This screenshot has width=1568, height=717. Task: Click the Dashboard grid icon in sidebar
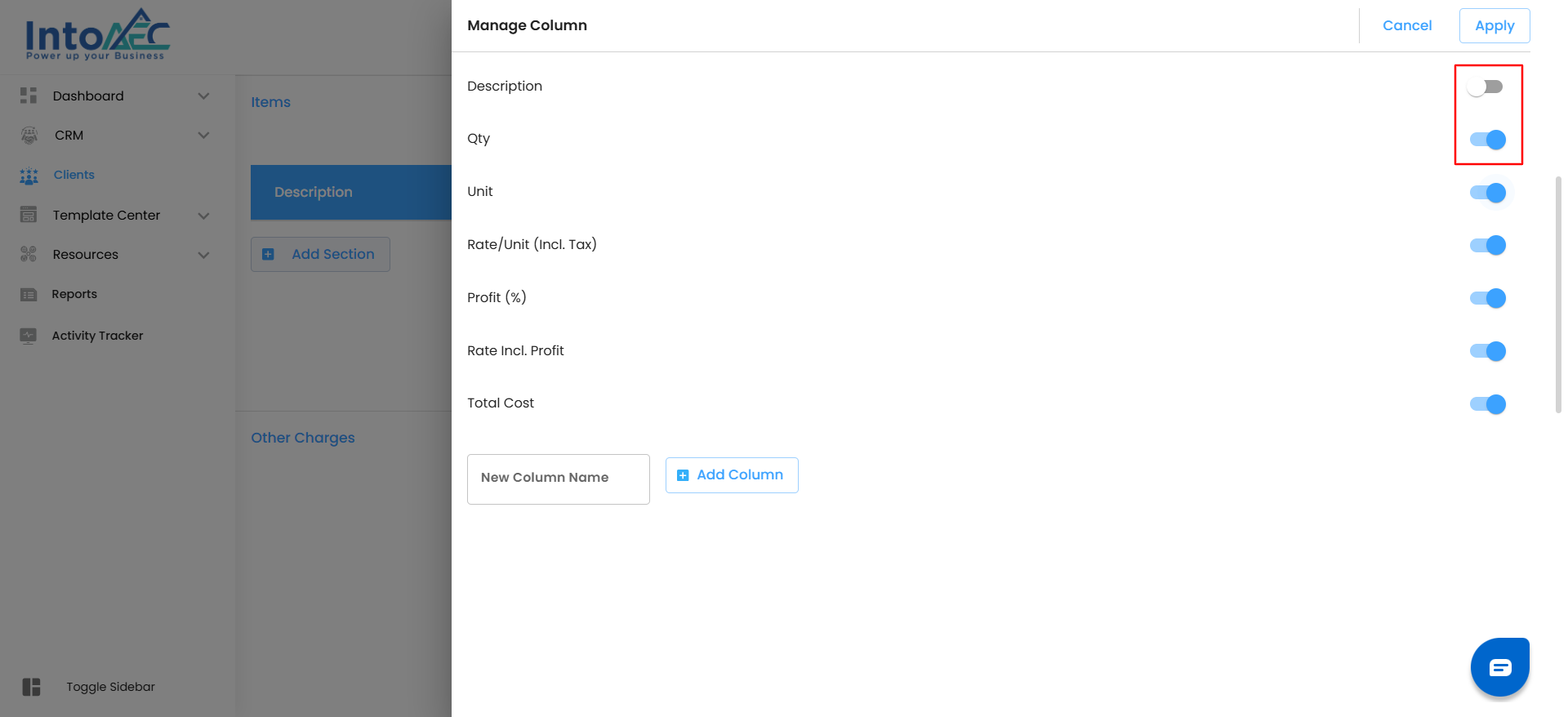[x=29, y=96]
